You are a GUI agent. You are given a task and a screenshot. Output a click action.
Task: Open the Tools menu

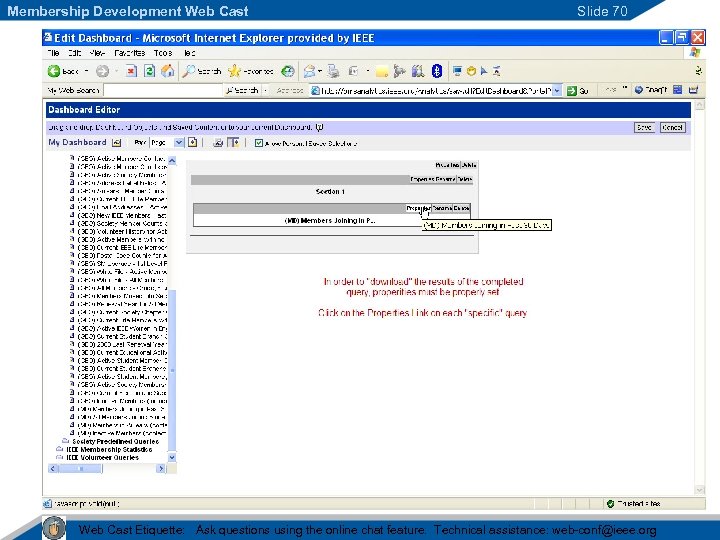tap(163, 53)
